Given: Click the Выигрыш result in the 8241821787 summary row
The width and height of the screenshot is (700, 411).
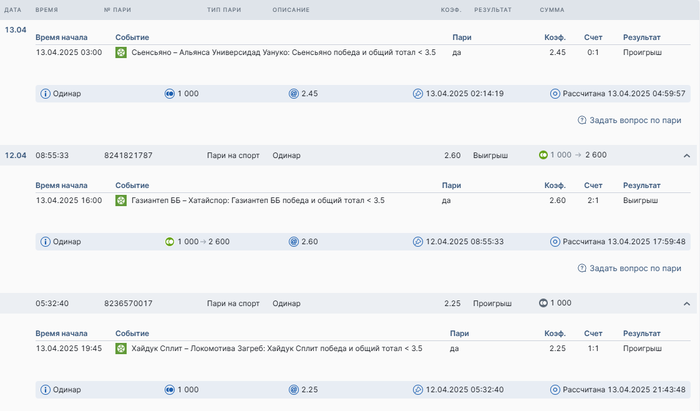Looking at the screenshot, I should pyautogui.click(x=491, y=156).
